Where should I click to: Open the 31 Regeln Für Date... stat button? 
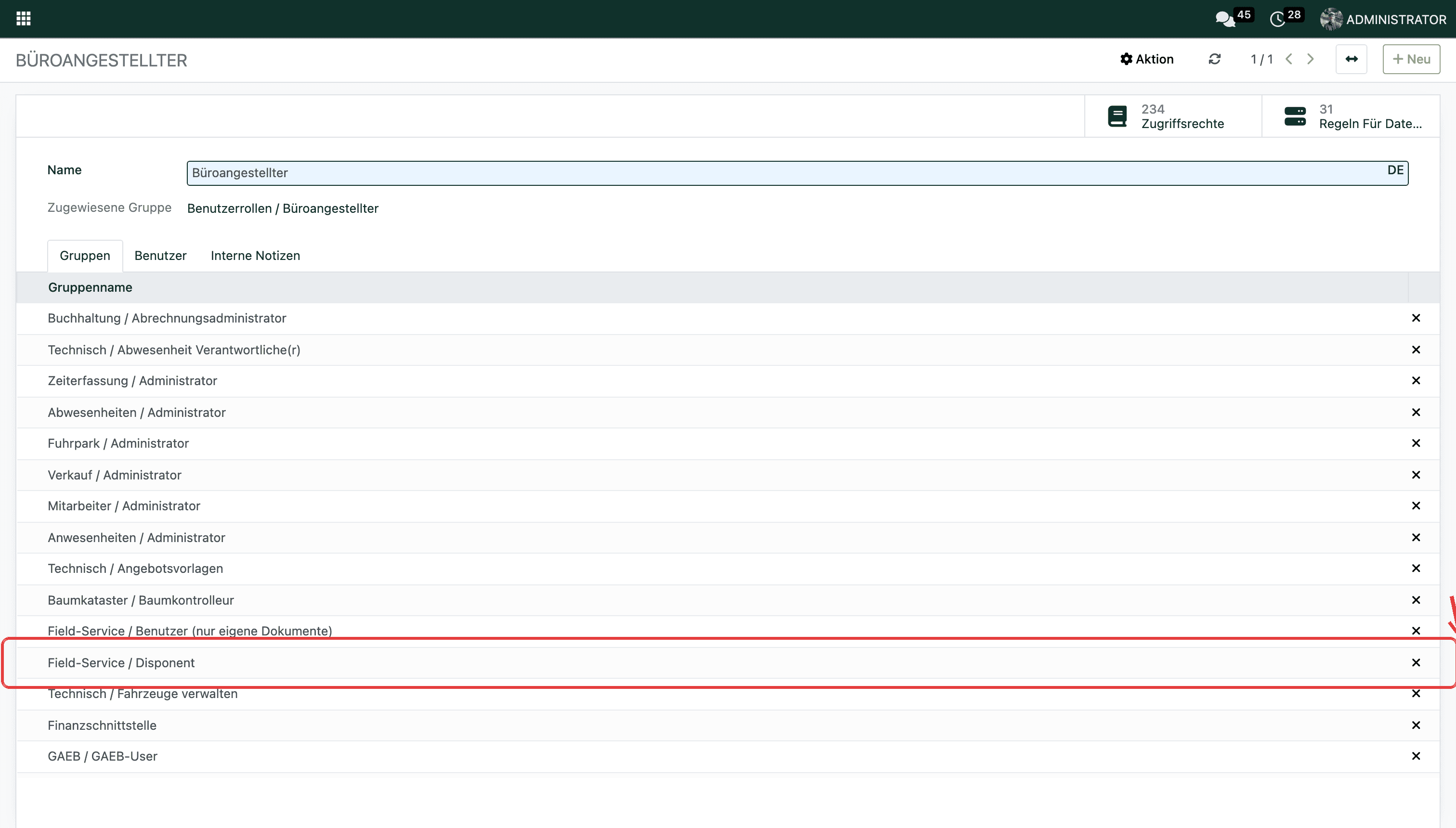click(1351, 116)
